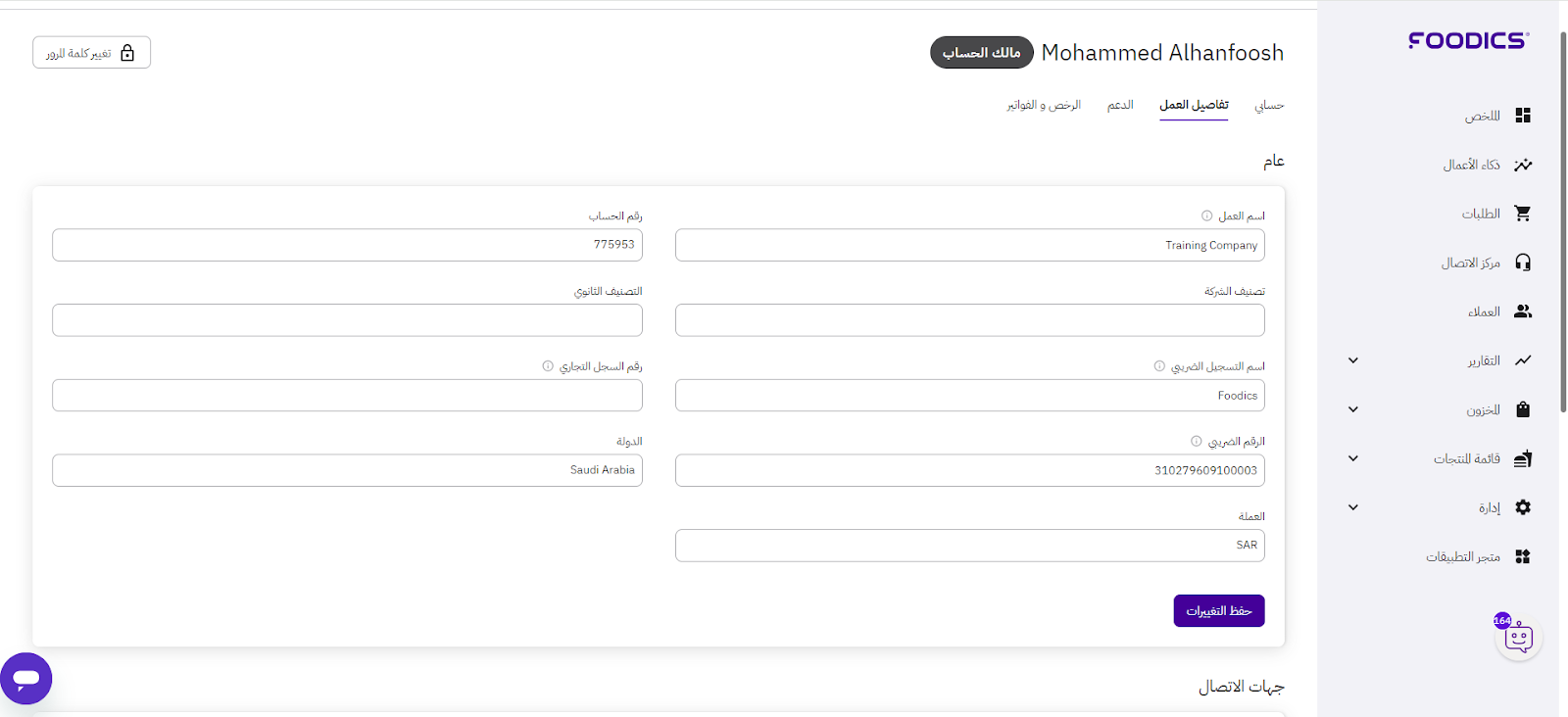Click the info icon beside tax number label
This screenshot has width=1568, height=717.
(1196, 441)
